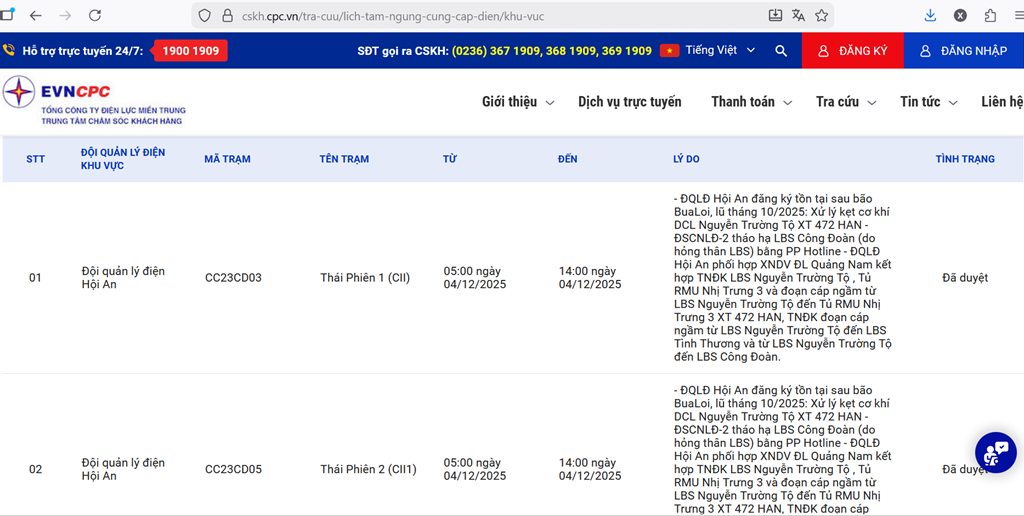Reload the page with the refresh icon

pyautogui.click(x=96, y=15)
